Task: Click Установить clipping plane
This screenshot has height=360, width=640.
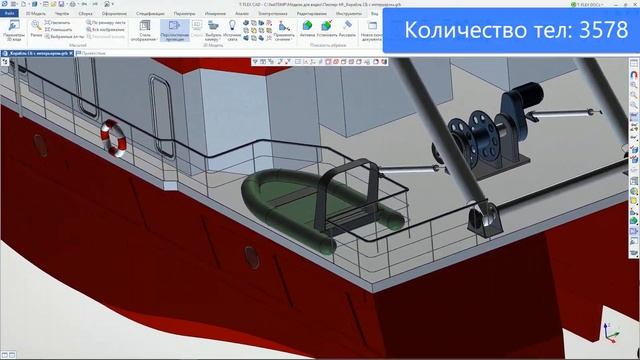Action: (x=327, y=29)
